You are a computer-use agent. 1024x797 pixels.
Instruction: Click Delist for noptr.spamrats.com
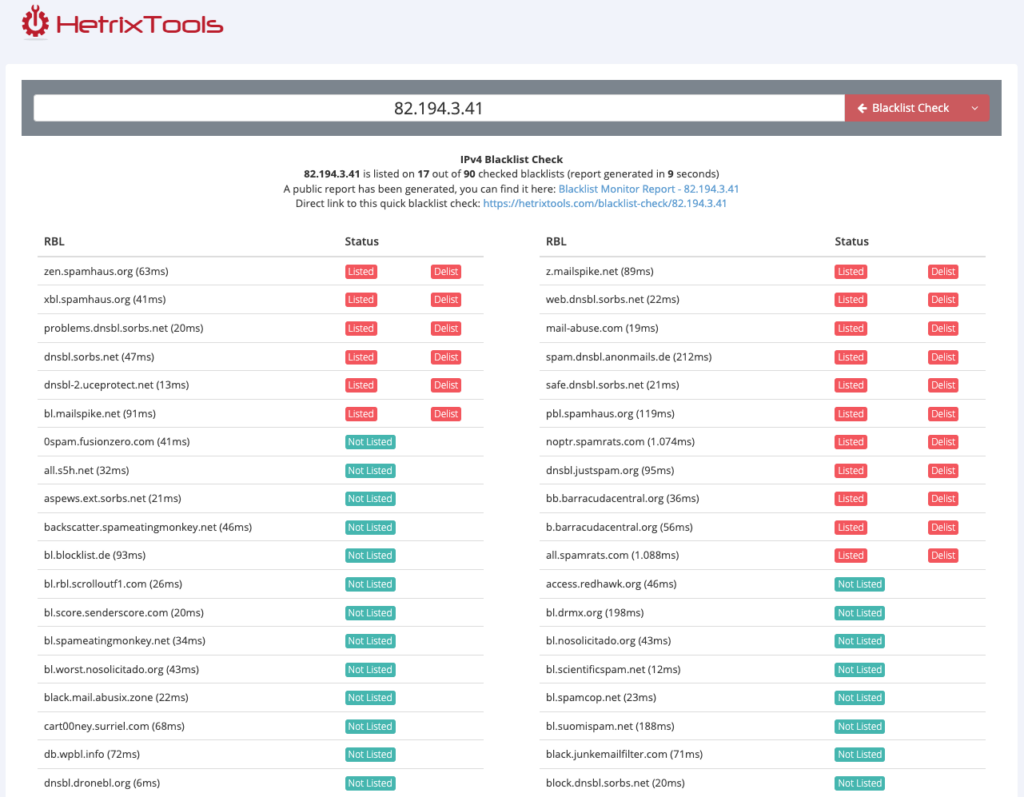943,442
